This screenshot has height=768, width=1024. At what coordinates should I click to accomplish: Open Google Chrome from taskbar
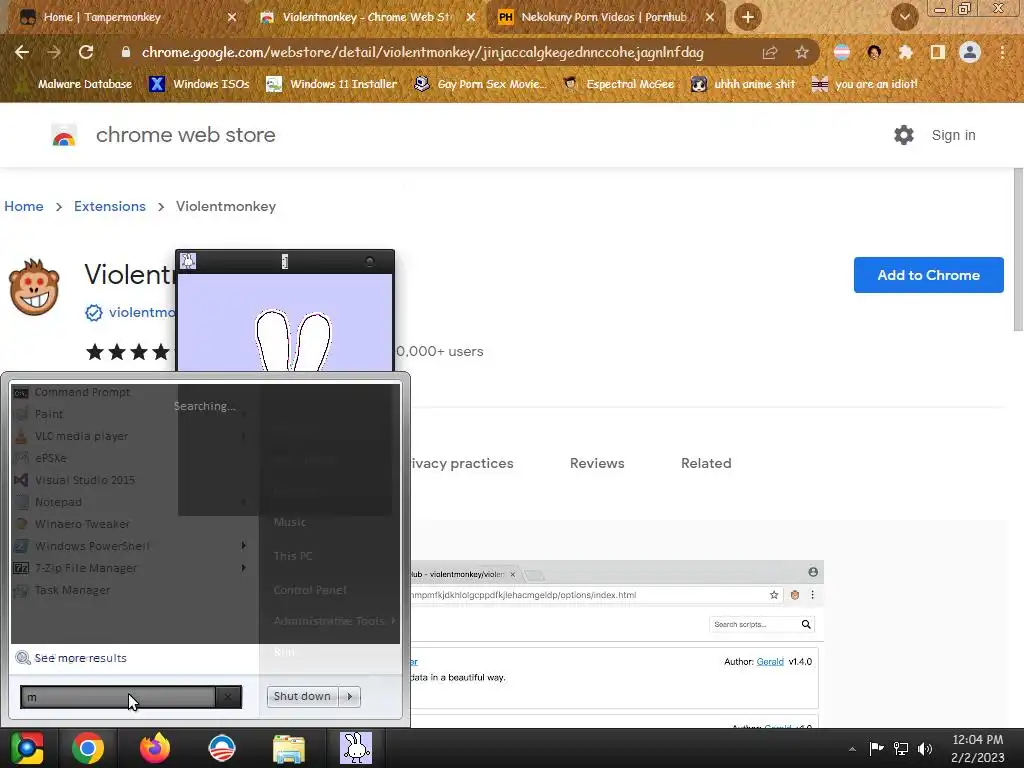88,748
